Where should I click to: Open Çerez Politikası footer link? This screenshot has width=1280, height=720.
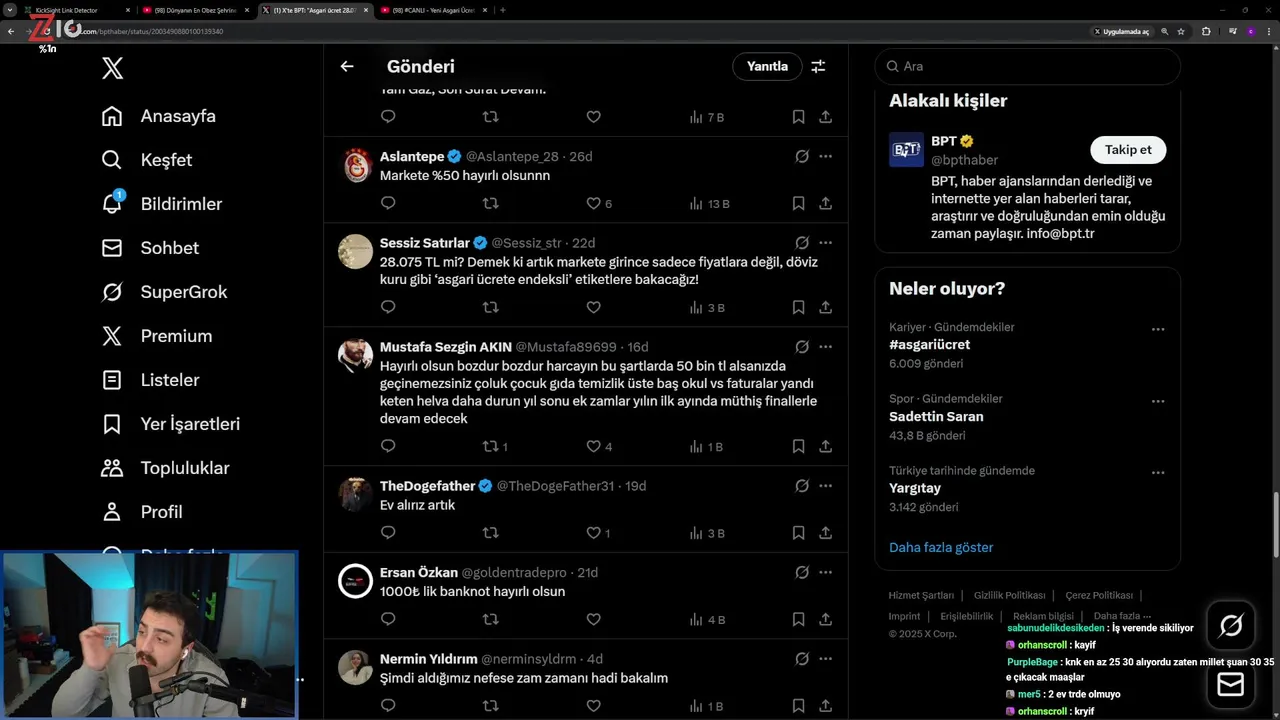1099,595
